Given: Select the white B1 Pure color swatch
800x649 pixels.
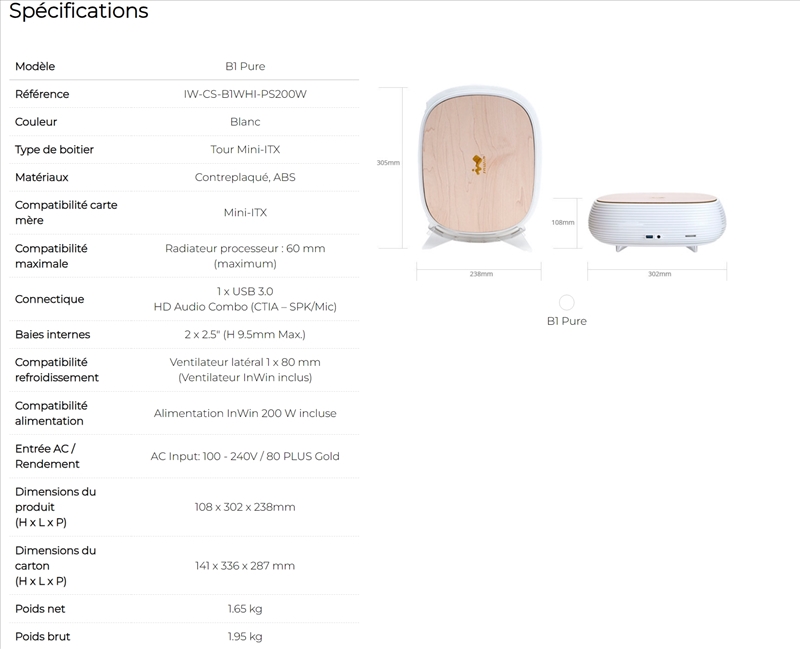Looking at the screenshot, I should 567,302.
